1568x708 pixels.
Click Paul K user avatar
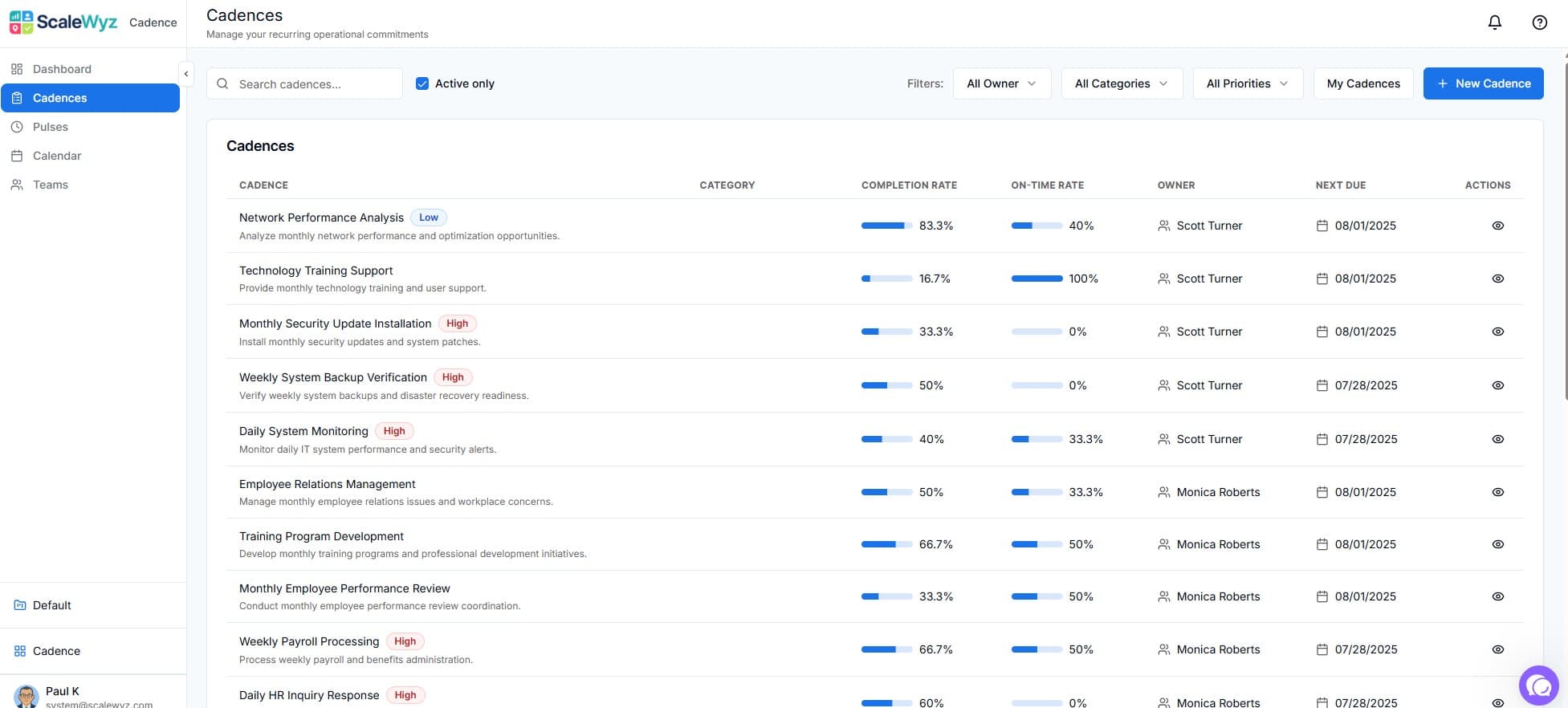[26, 696]
